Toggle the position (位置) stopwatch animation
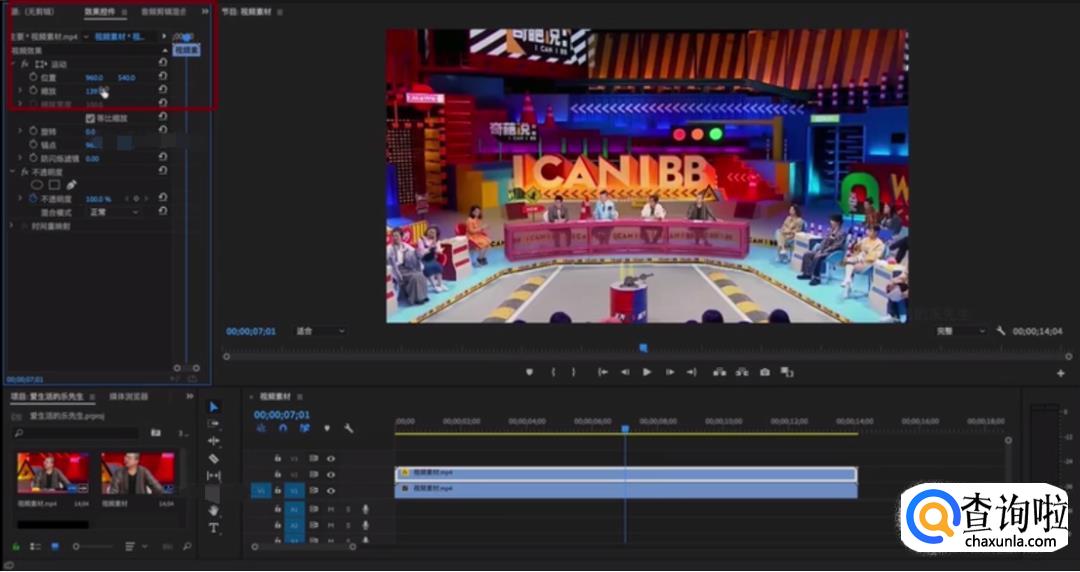1080x572 pixels. click(33, 77)
